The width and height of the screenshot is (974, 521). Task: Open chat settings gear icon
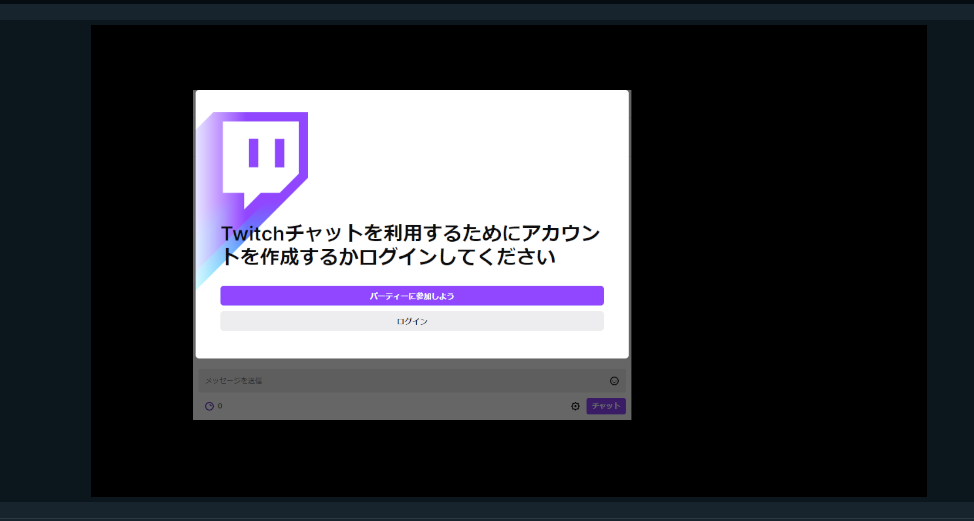point(575,406)
